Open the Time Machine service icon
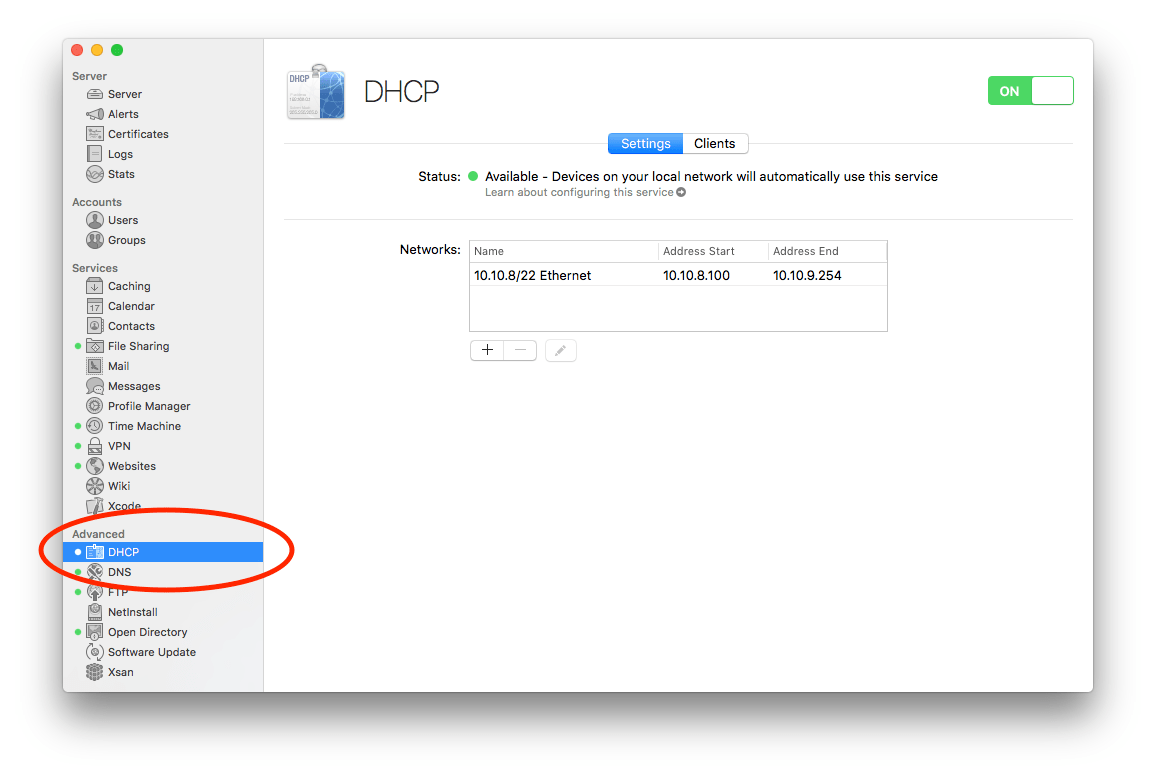The image size is (1176, 779). click(x=95, y=426)
